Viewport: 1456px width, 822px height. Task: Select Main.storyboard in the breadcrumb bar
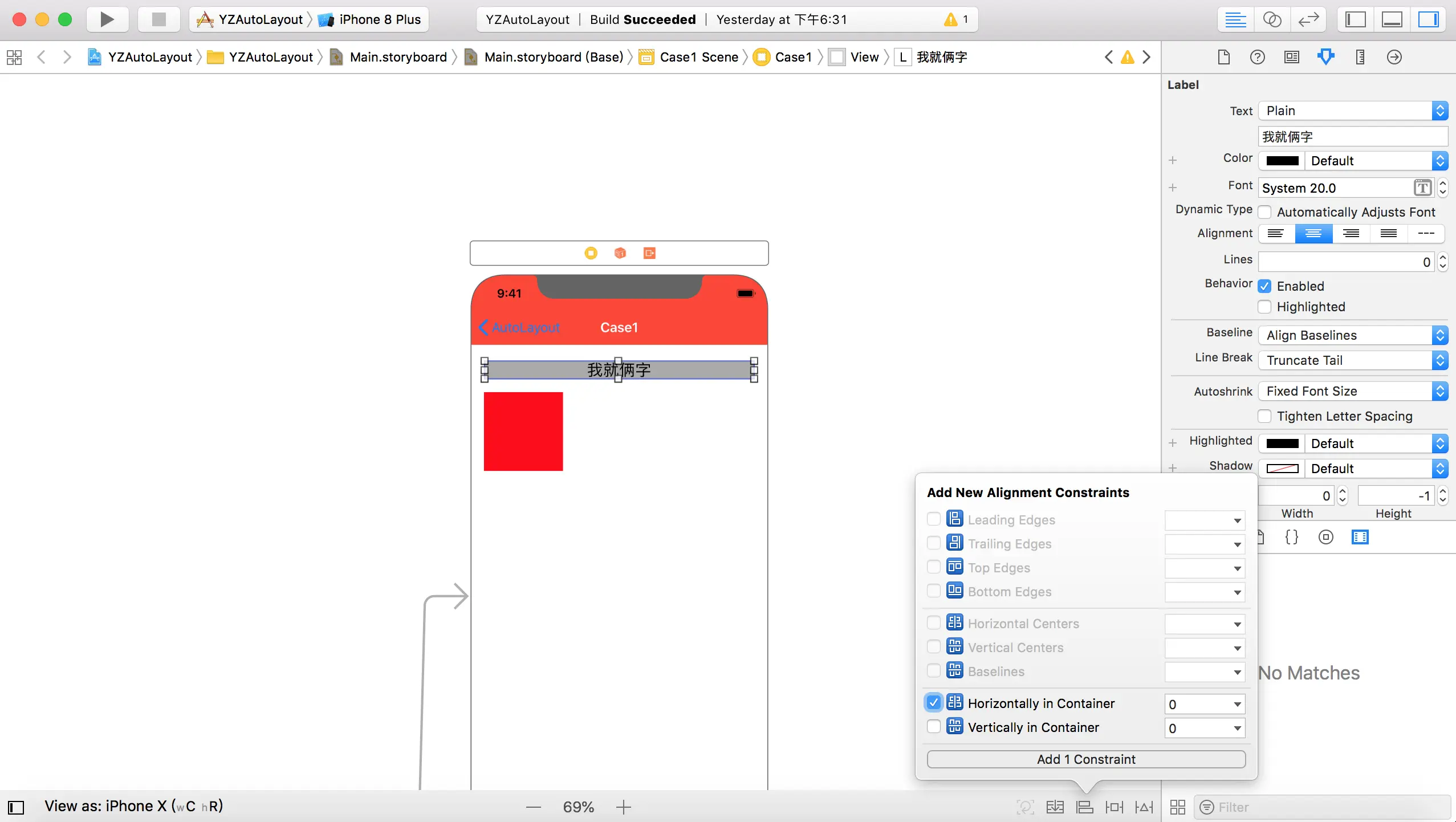[x=398, y=57]
